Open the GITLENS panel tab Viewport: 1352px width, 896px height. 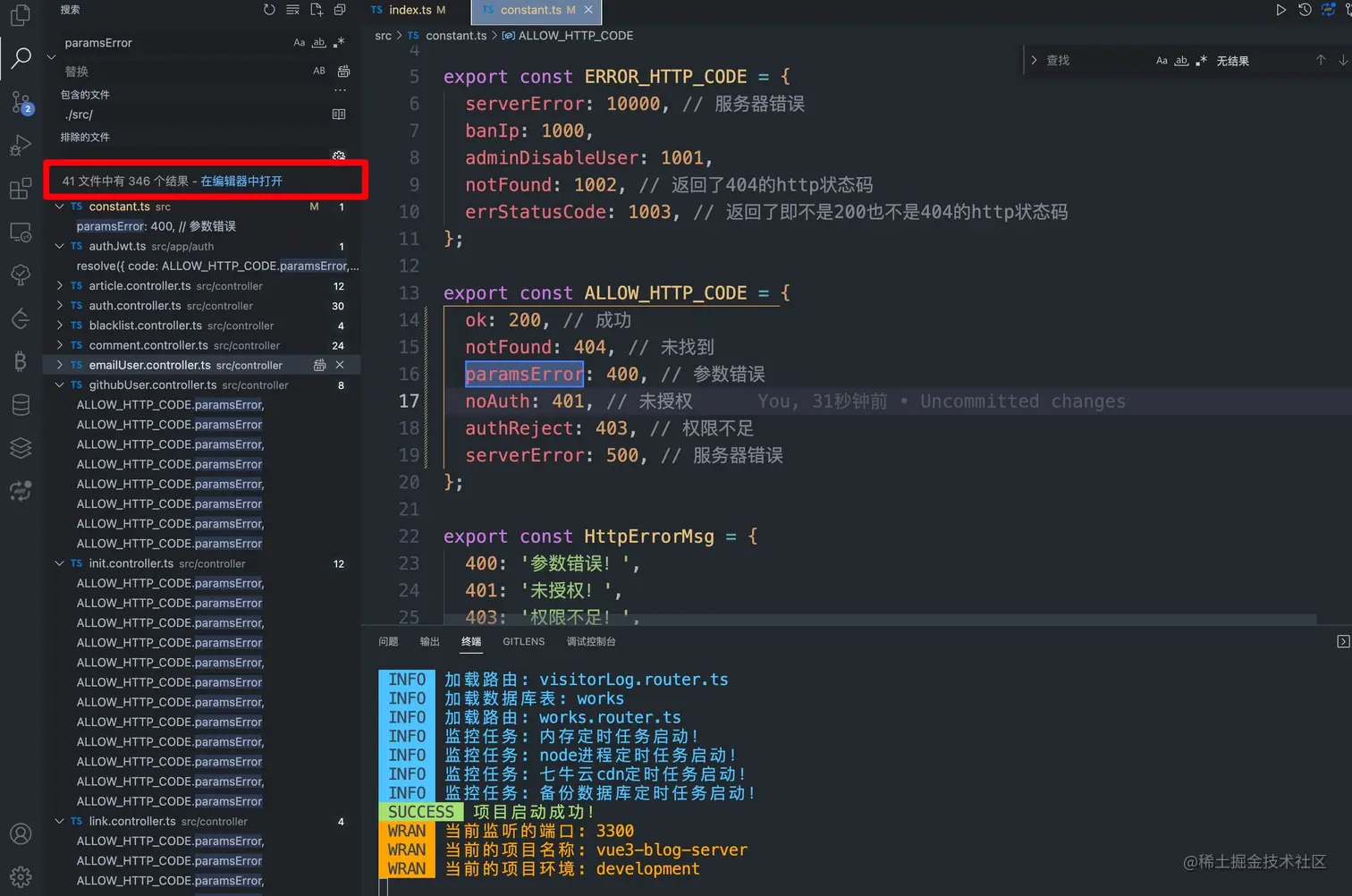click(x=523, y=641)
